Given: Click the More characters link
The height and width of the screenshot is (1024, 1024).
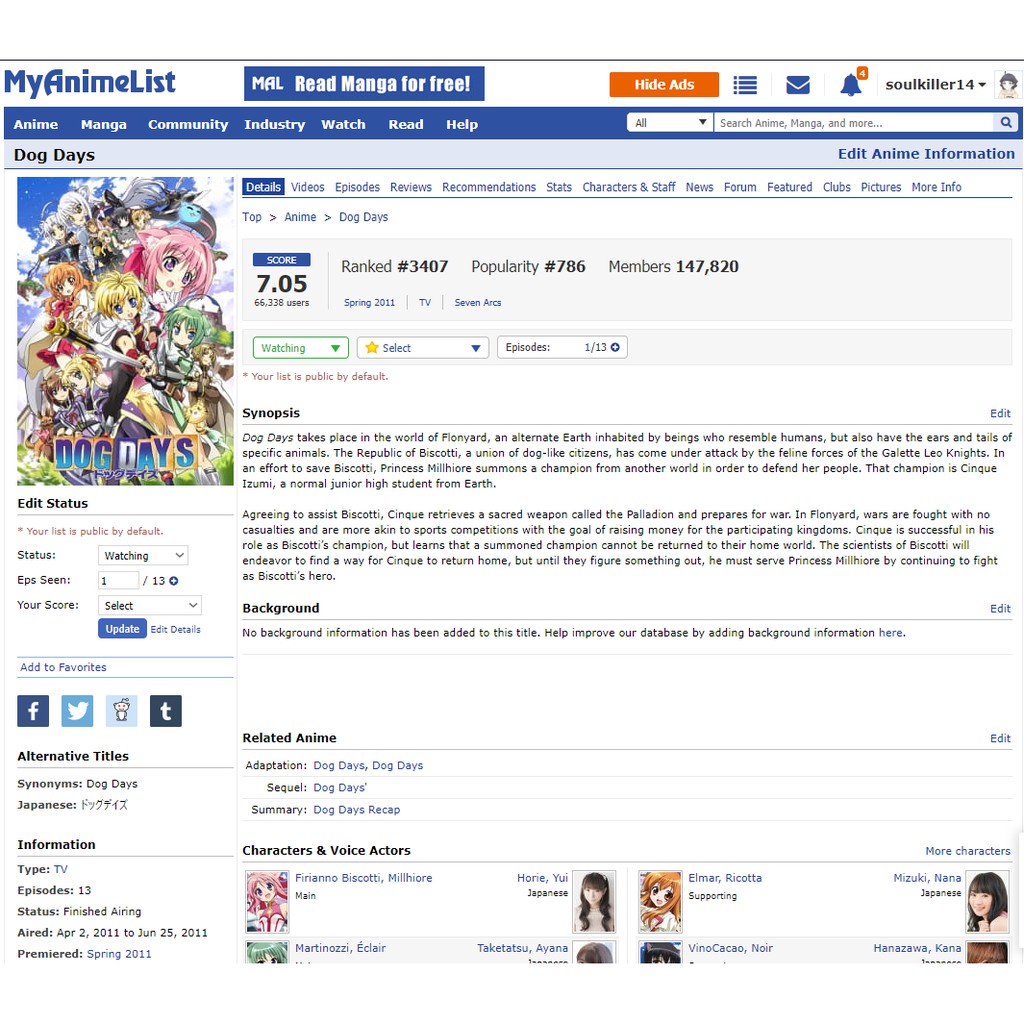Looking at the screenshot, I should coord(967,851).
